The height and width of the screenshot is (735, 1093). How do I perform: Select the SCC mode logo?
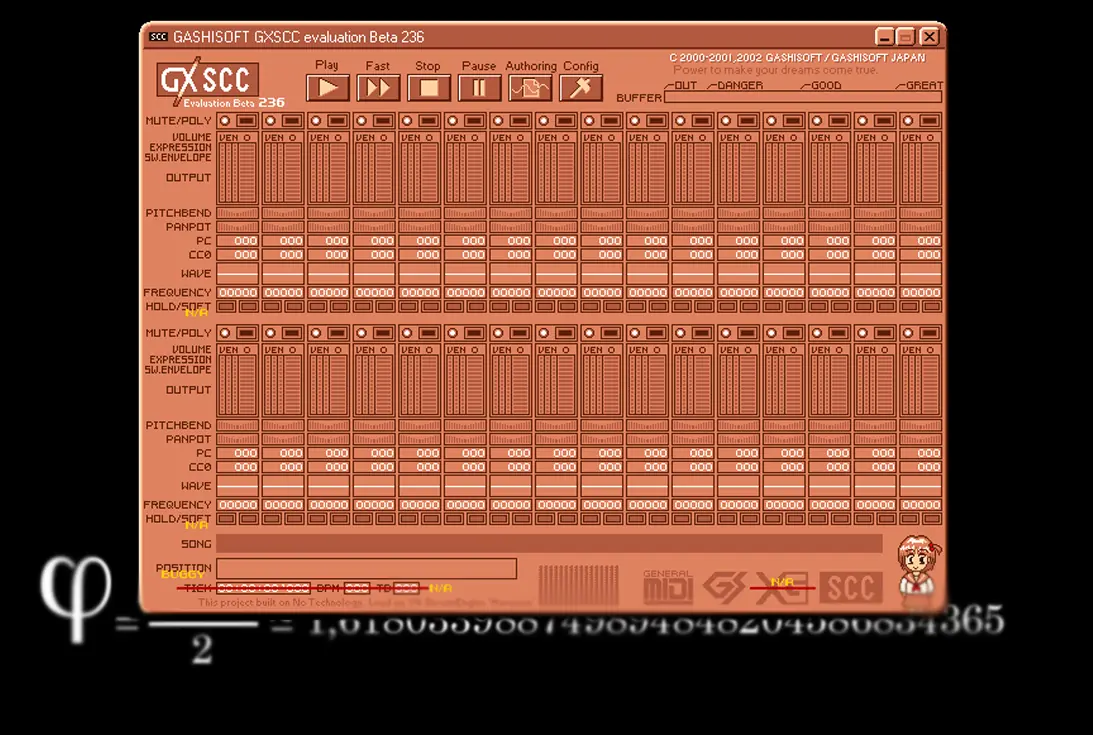point(850,587)
